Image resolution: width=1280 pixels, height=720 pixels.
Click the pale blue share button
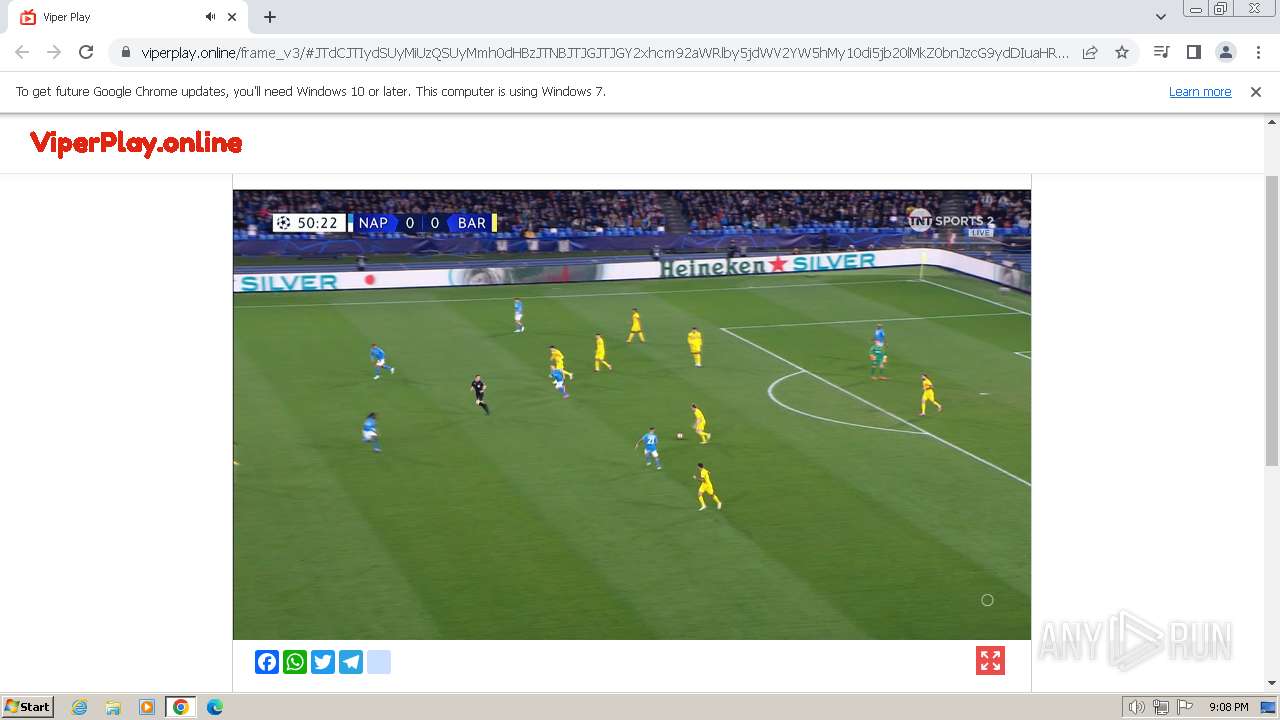pyautogui.click(x=379, y=662)
